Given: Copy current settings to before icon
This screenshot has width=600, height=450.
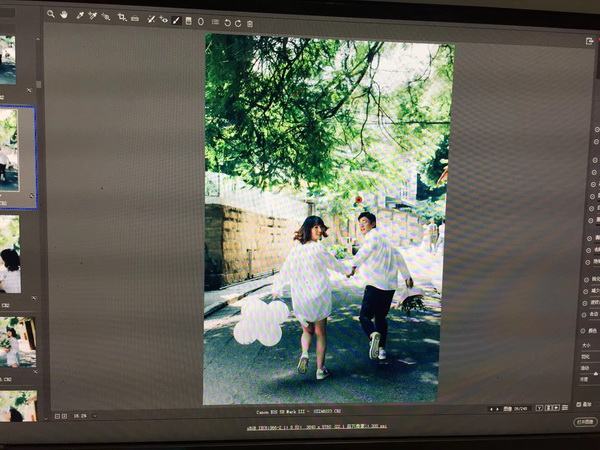Looking at the screenshot, I should pos(556,408).
